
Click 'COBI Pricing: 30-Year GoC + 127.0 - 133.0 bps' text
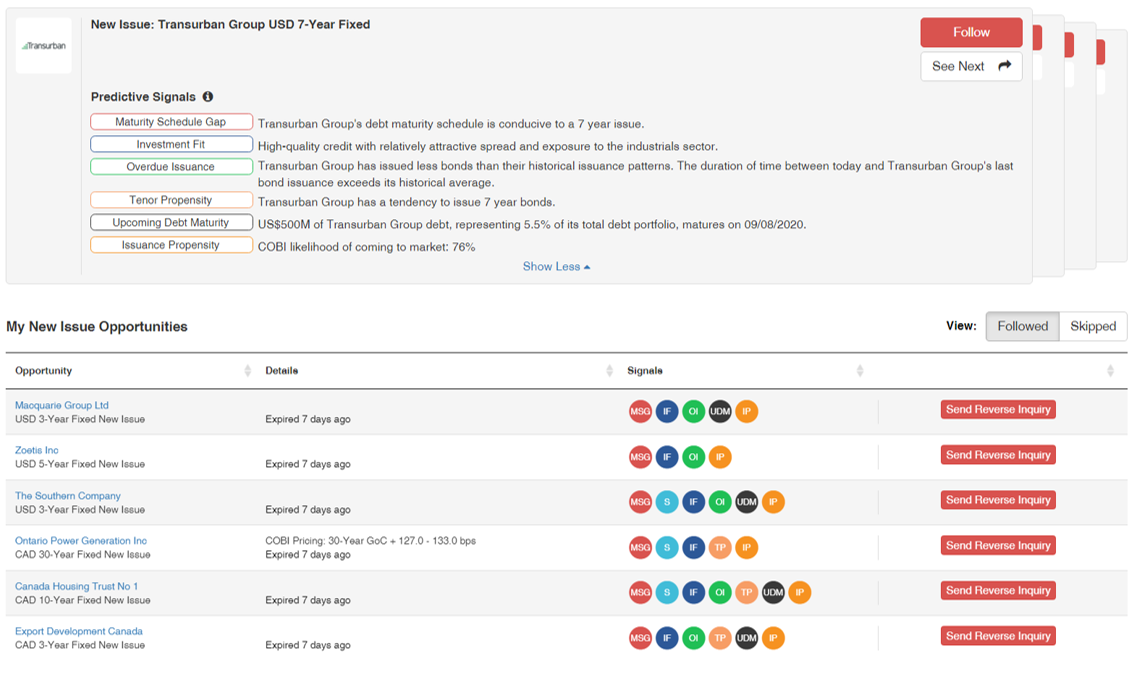click(x=370, y=540)
